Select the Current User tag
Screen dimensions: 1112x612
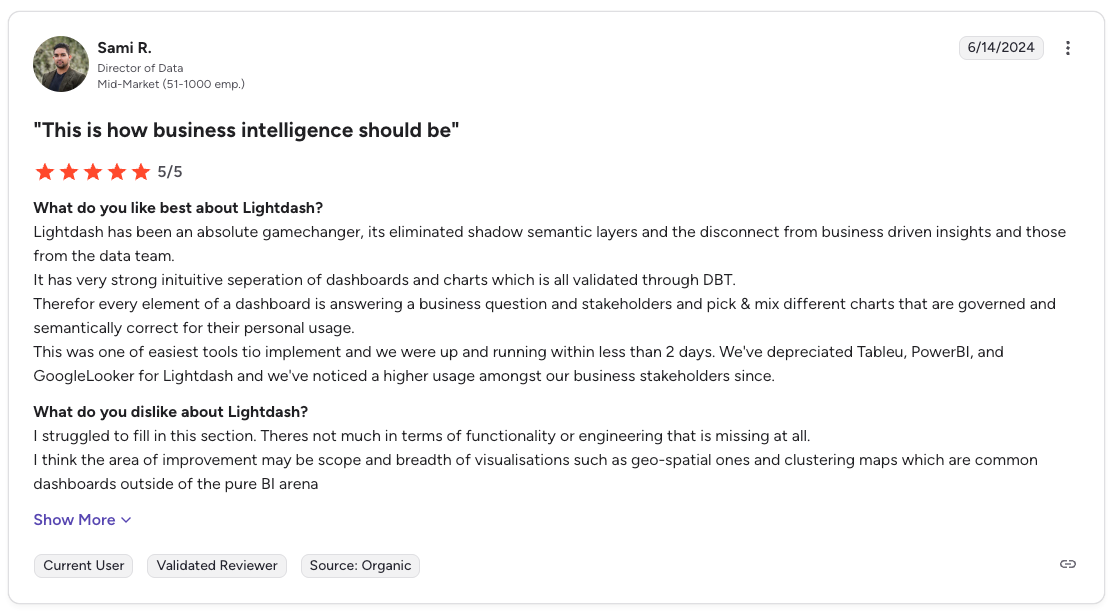tap(84, 566)
